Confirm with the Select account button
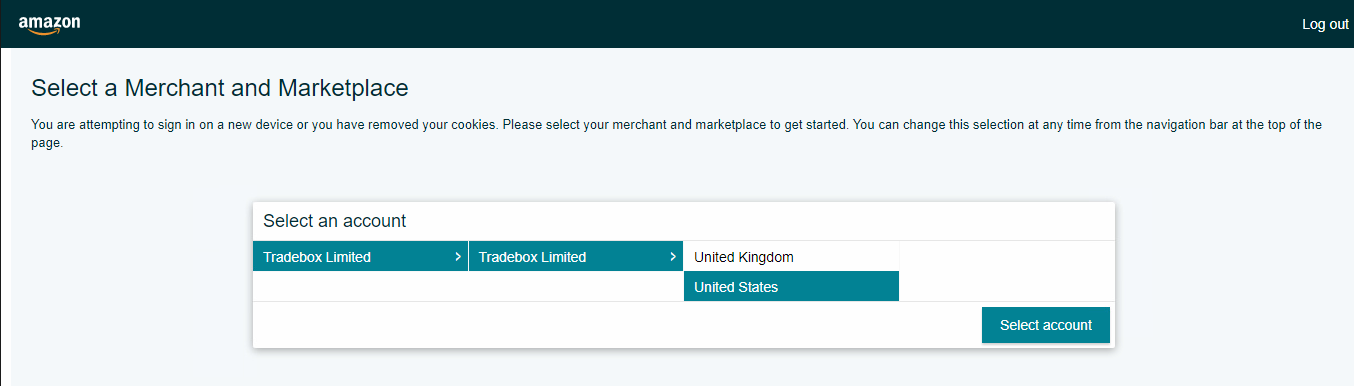The image size is (1354, 386). (1046, 325)
